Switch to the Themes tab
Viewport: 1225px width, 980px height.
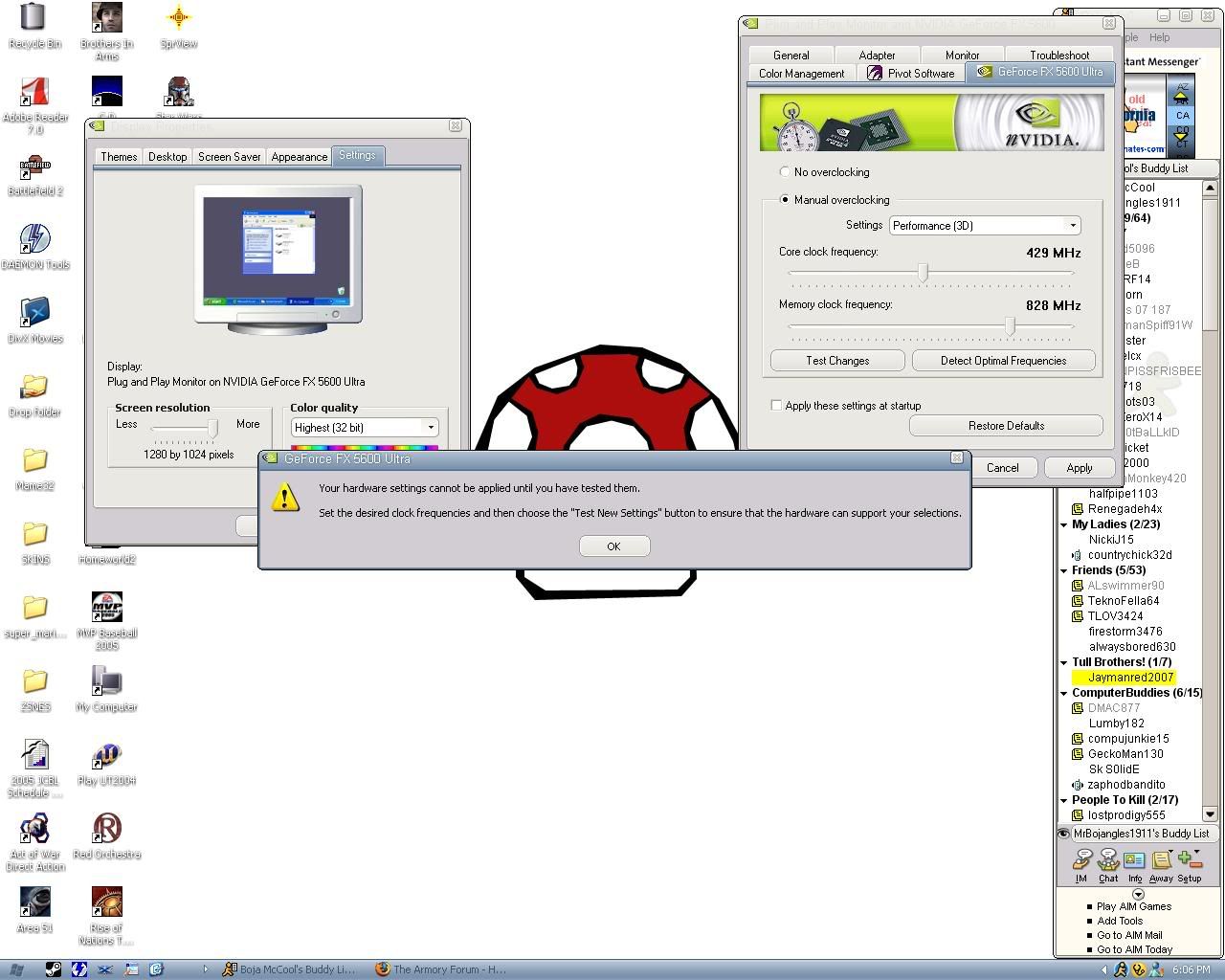point(119,157)
